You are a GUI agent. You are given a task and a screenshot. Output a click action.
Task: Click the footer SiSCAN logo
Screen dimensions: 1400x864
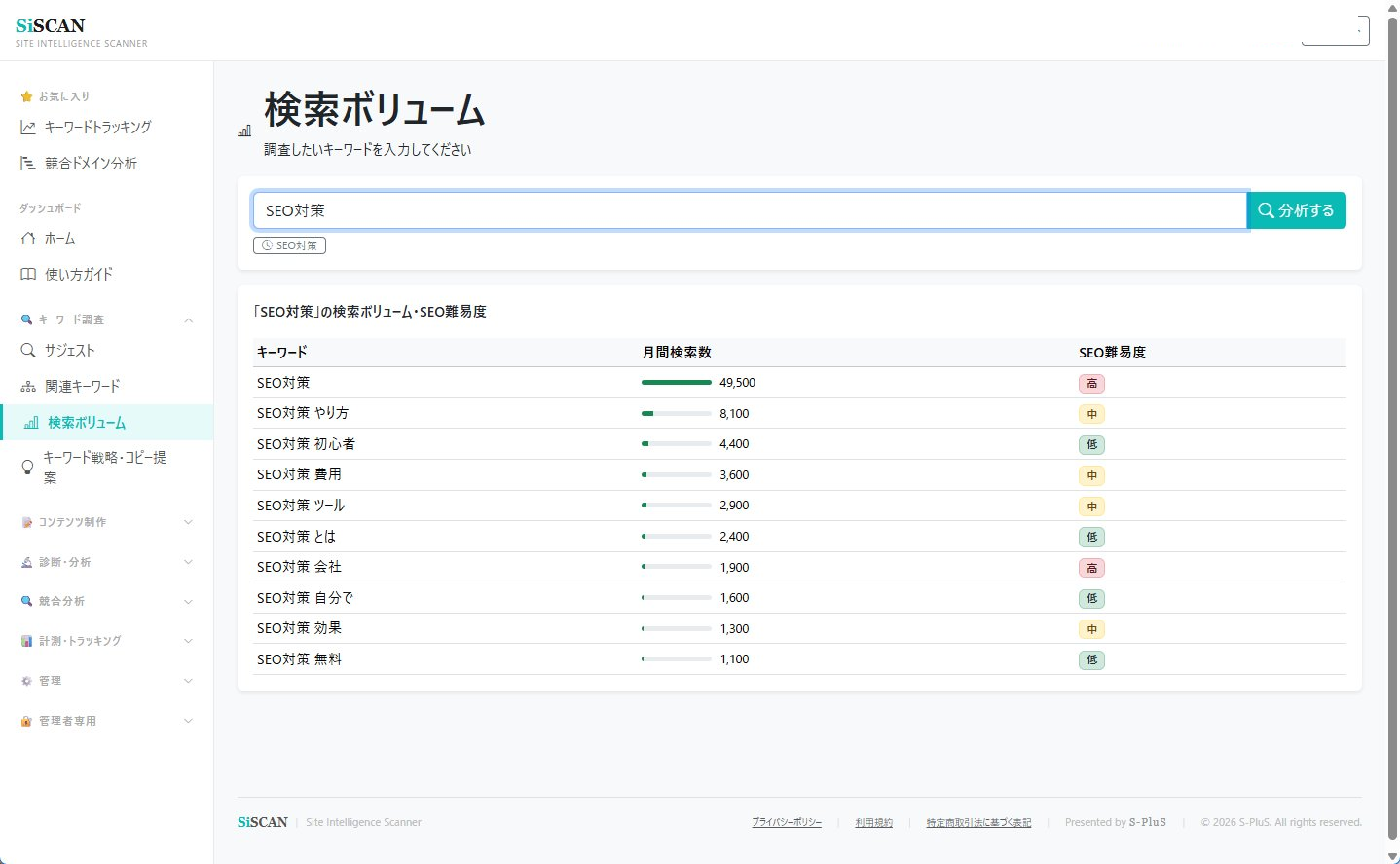point(263,822)
